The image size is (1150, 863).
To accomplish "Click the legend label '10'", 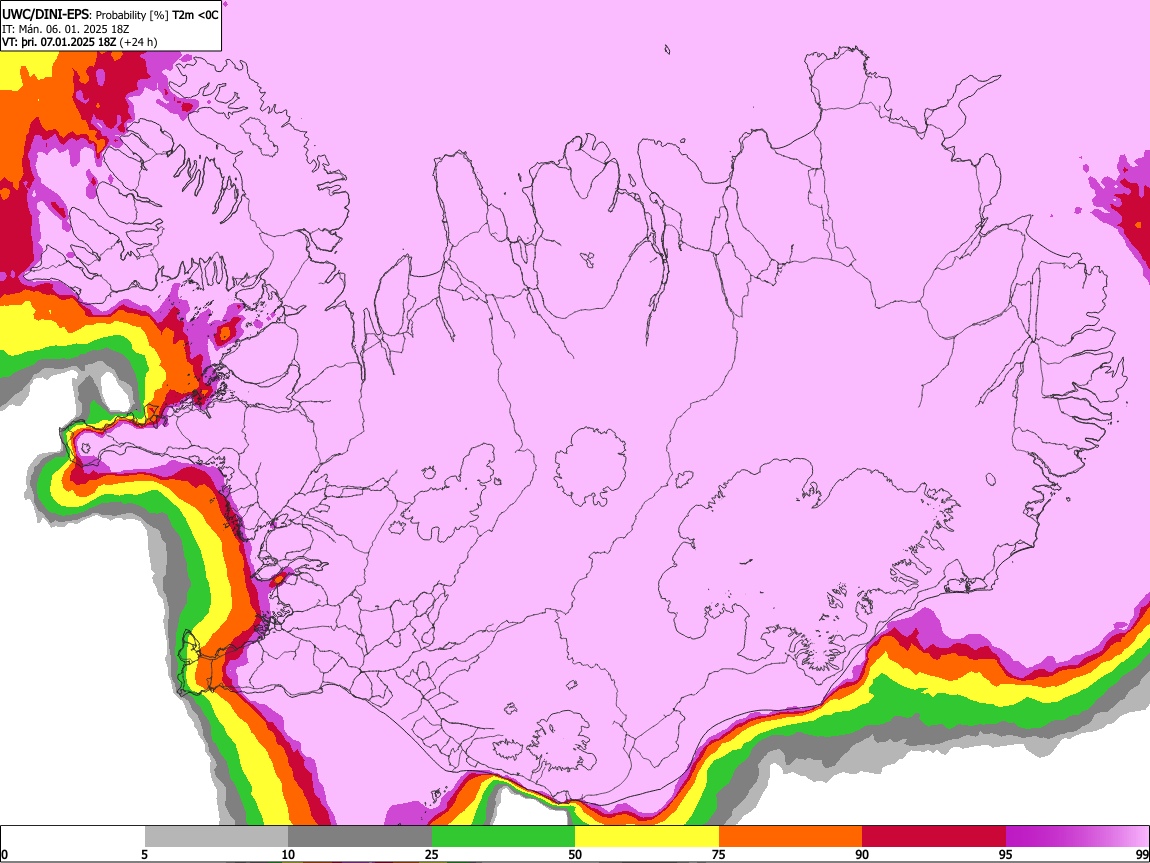I will click(288, 854).
